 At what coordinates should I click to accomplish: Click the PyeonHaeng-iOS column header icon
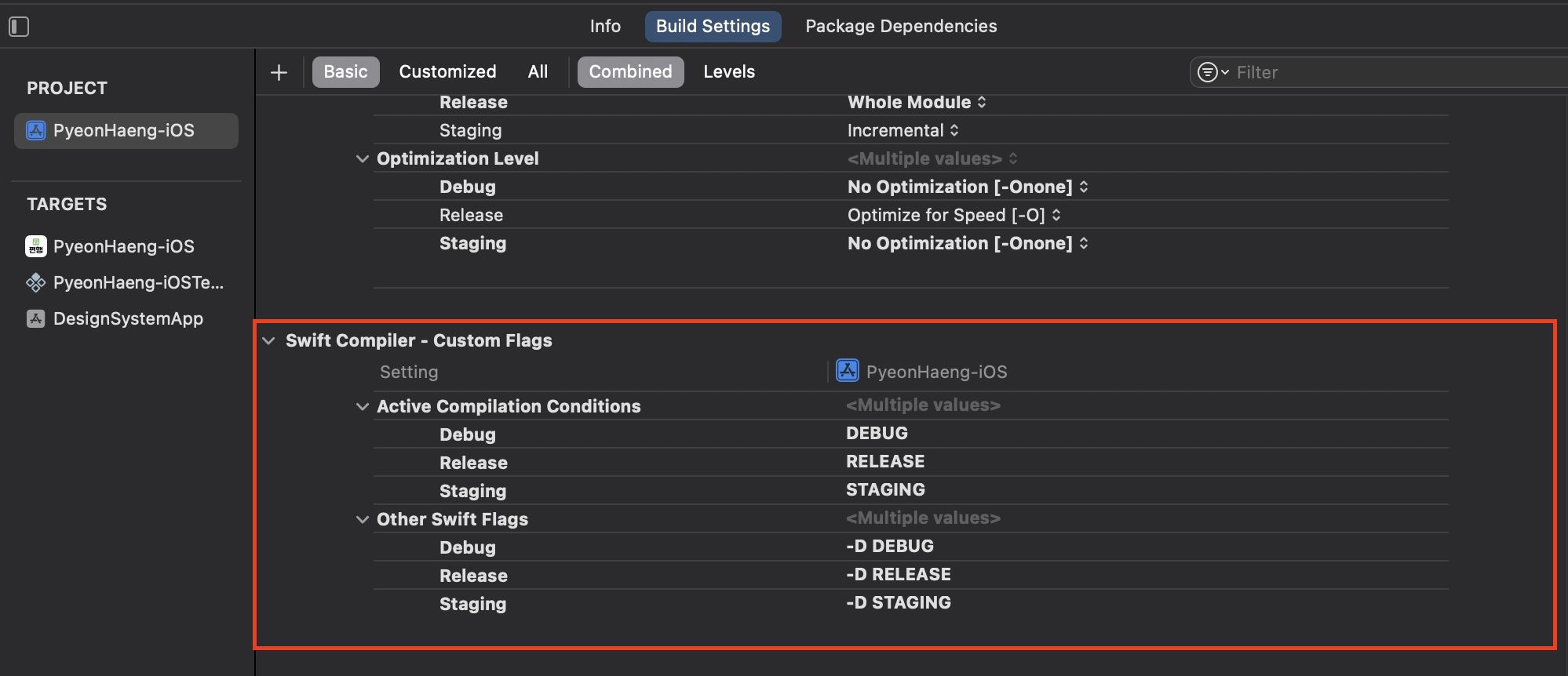[848, 370]
